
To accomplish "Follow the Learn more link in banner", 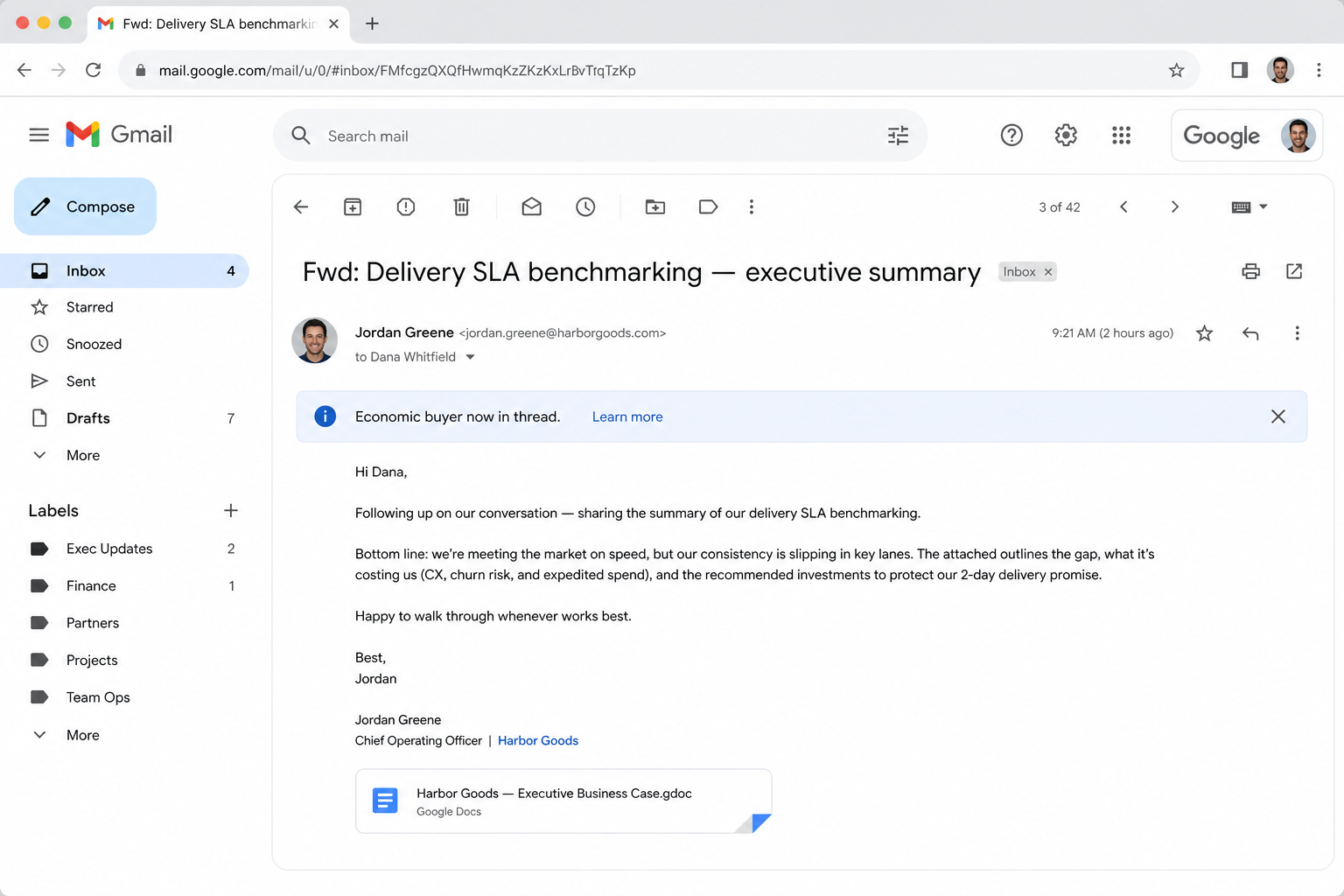I will (627, 417).
